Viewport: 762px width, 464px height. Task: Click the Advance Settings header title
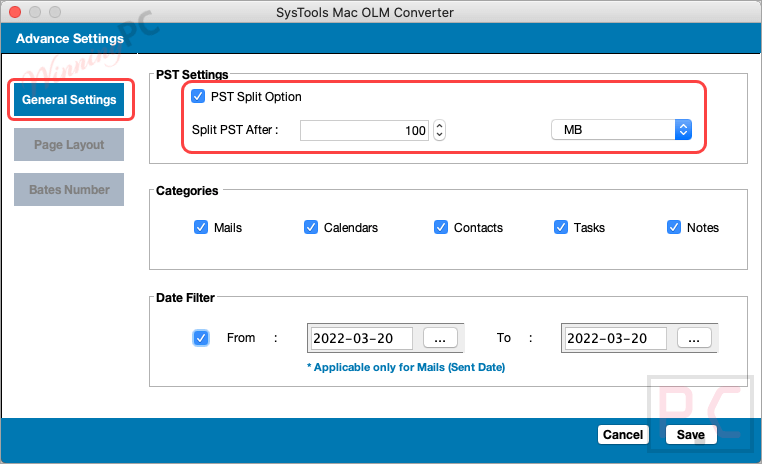[x=70, y=38]
